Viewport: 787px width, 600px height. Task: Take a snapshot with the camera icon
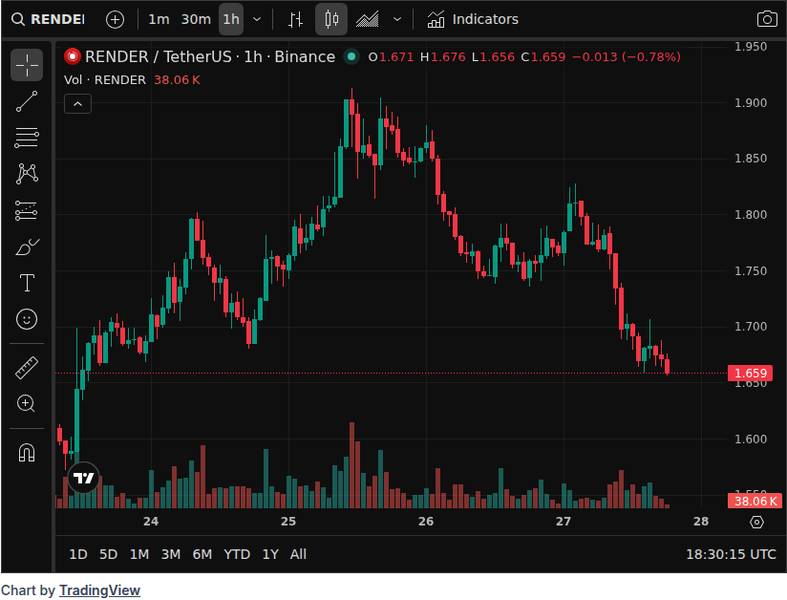click(x=767, y=19)
